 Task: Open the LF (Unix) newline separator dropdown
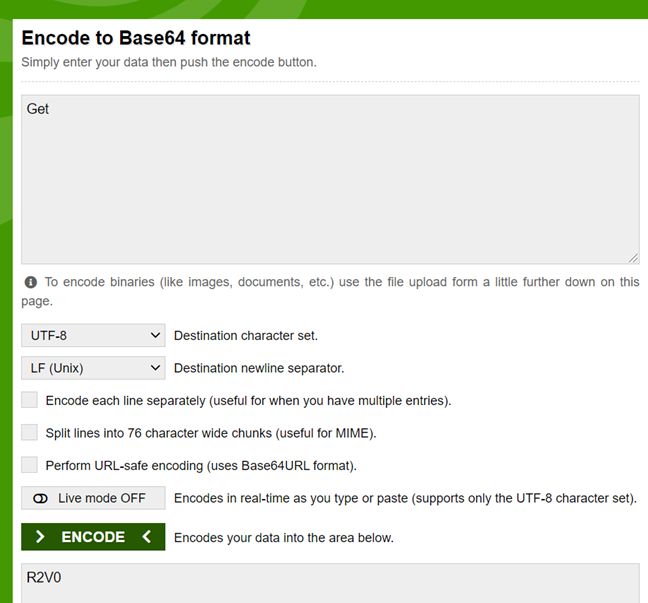point(93,368)
